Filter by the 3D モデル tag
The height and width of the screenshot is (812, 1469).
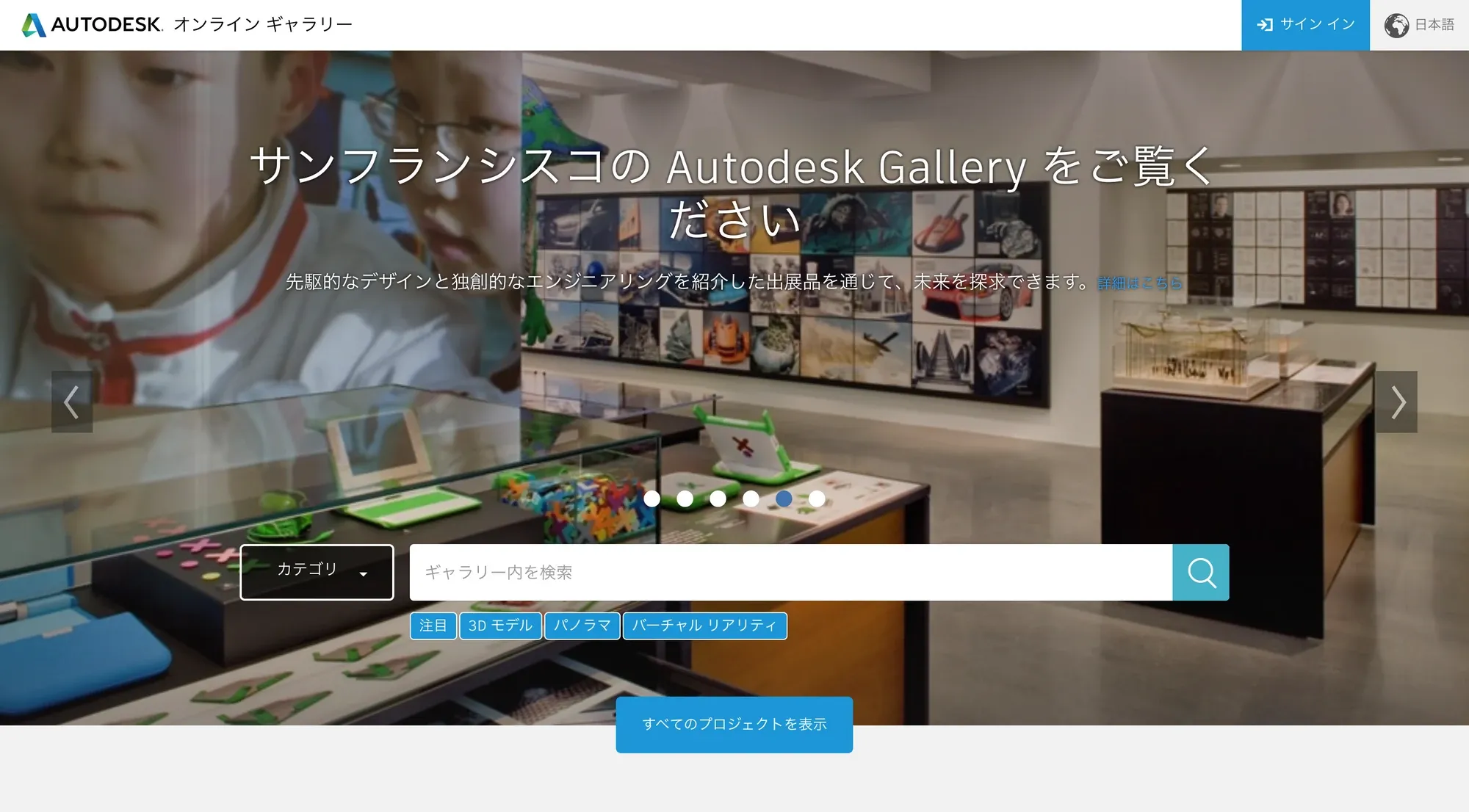500,626
